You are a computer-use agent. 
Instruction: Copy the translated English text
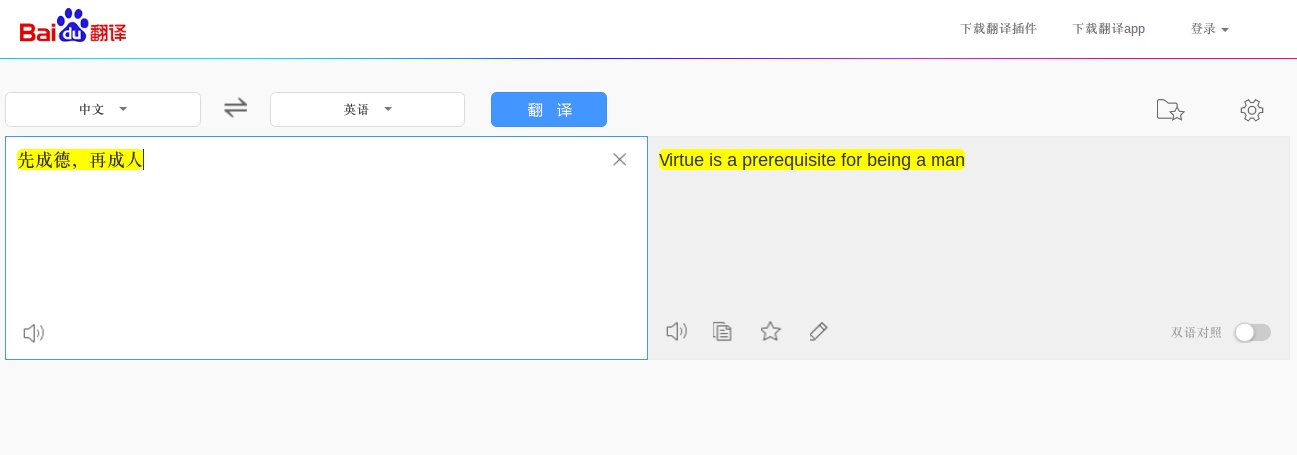pos(722,331)
